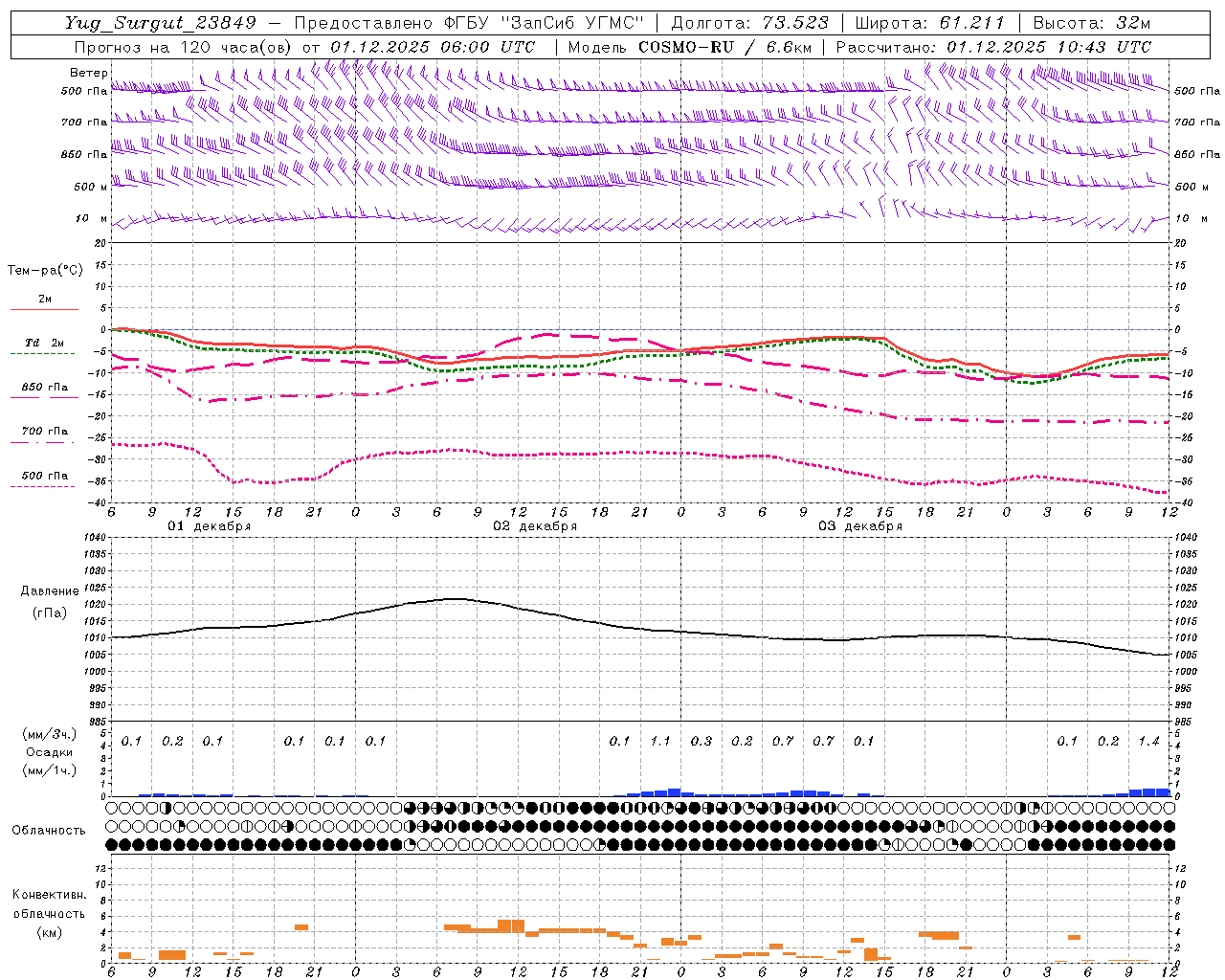This screenshot has height=980, width=1225.
Task: Click the precipitation value '0.3'
Action: (702, 741)
